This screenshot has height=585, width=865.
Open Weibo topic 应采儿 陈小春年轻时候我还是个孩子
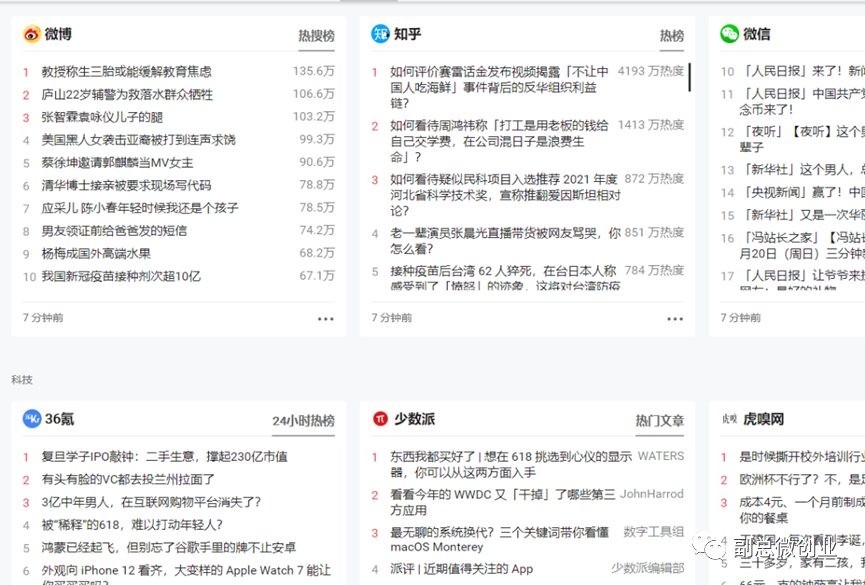click(140, 208)
